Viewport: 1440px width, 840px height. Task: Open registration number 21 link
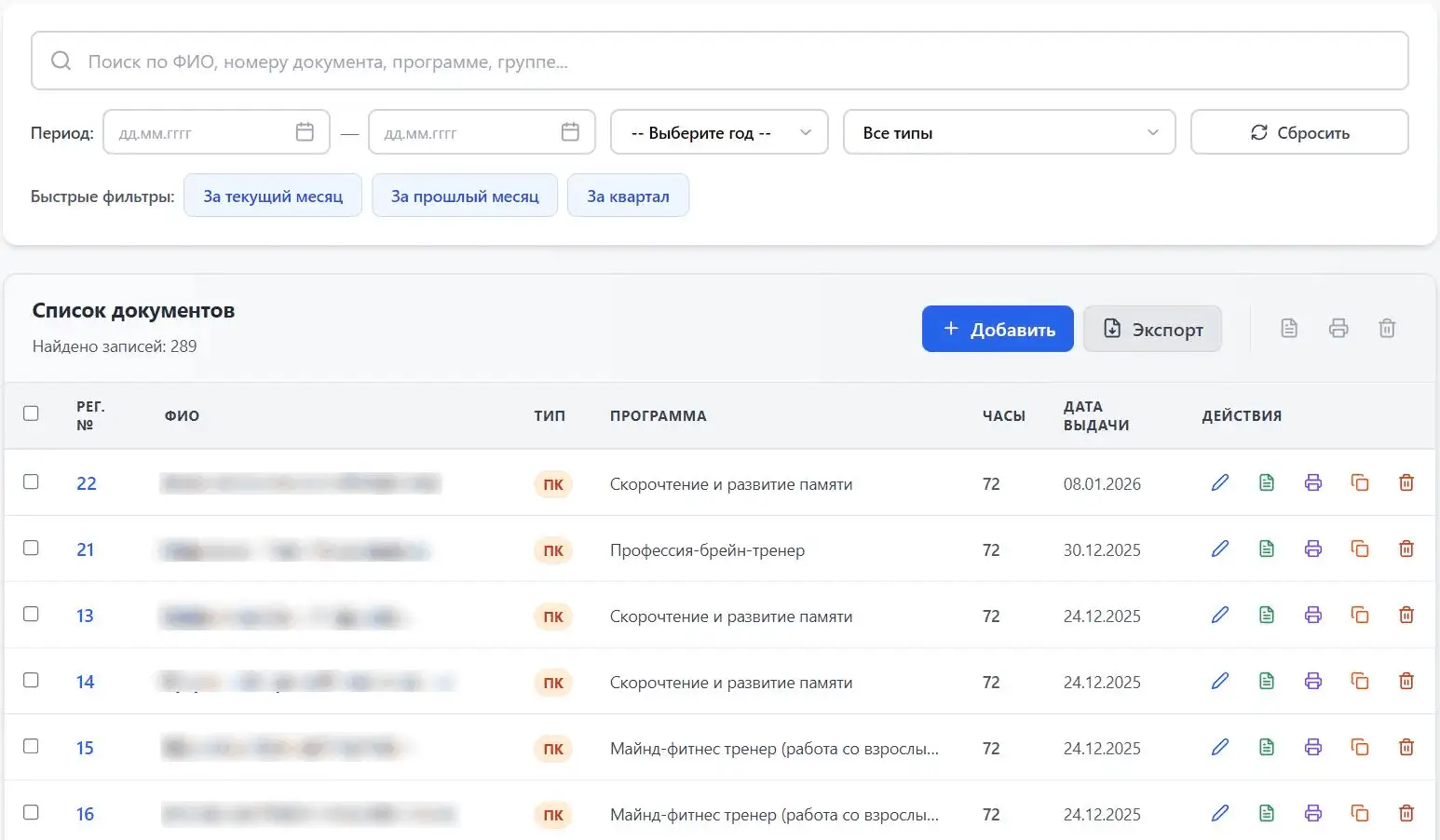tap(85, 549)
